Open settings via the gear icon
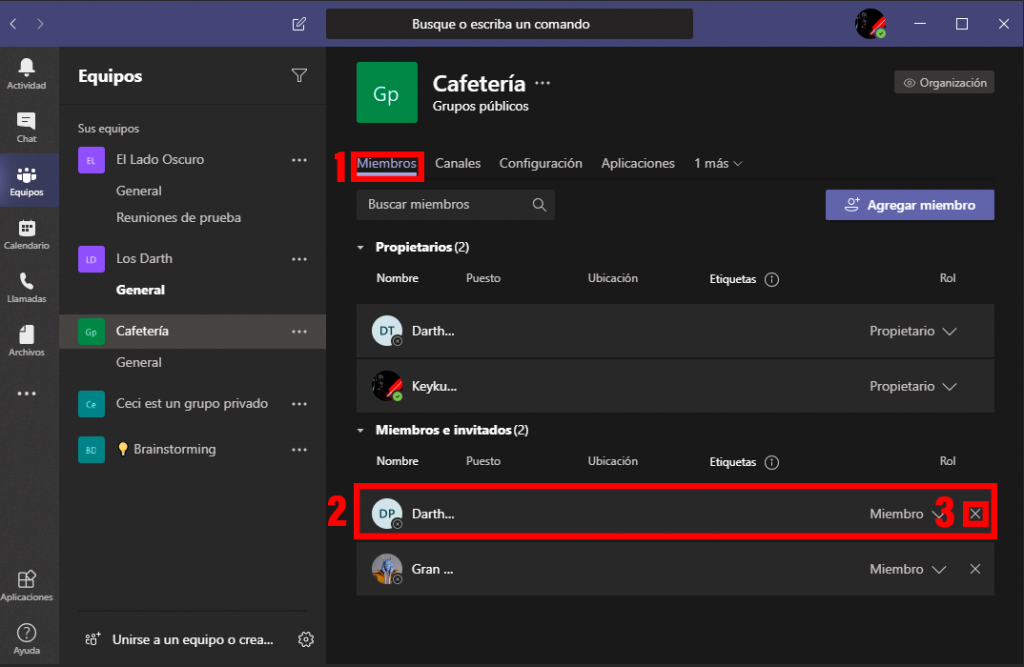The image size is (1024, 667). coord(306,638)
